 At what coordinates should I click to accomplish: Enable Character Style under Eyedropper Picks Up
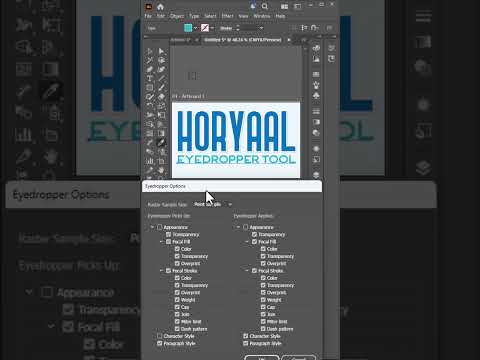160,336
